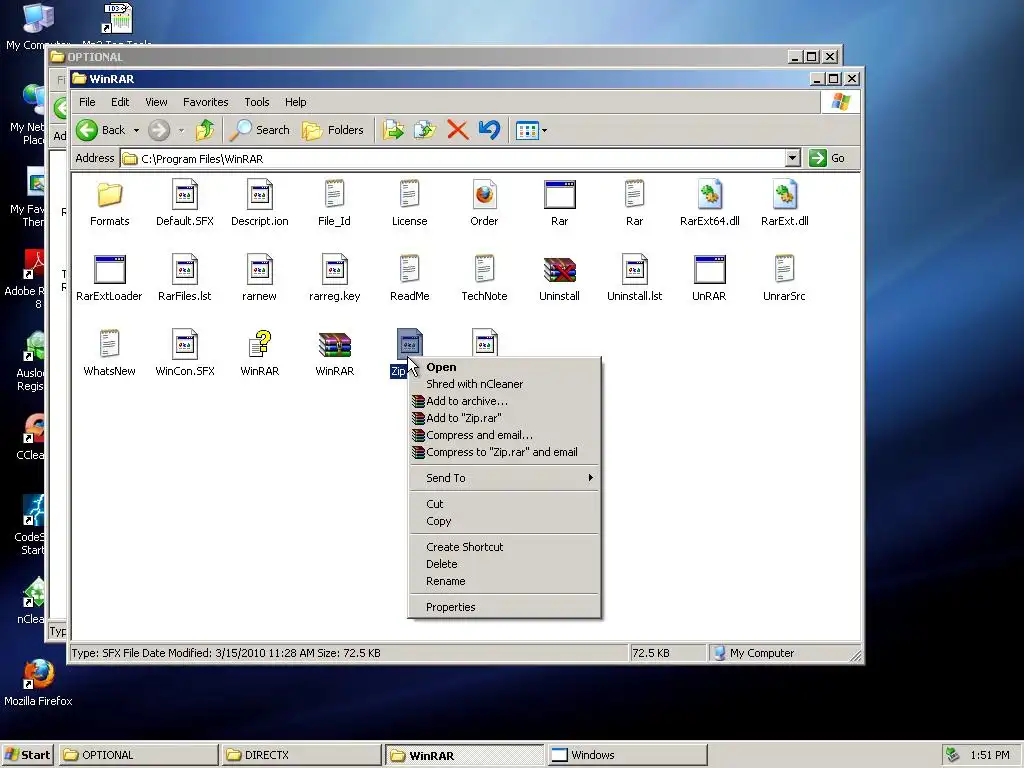This screenshot has height=768, width=1024.
Task: Click the Undo toolbar icon
Action: coord(488,130)
